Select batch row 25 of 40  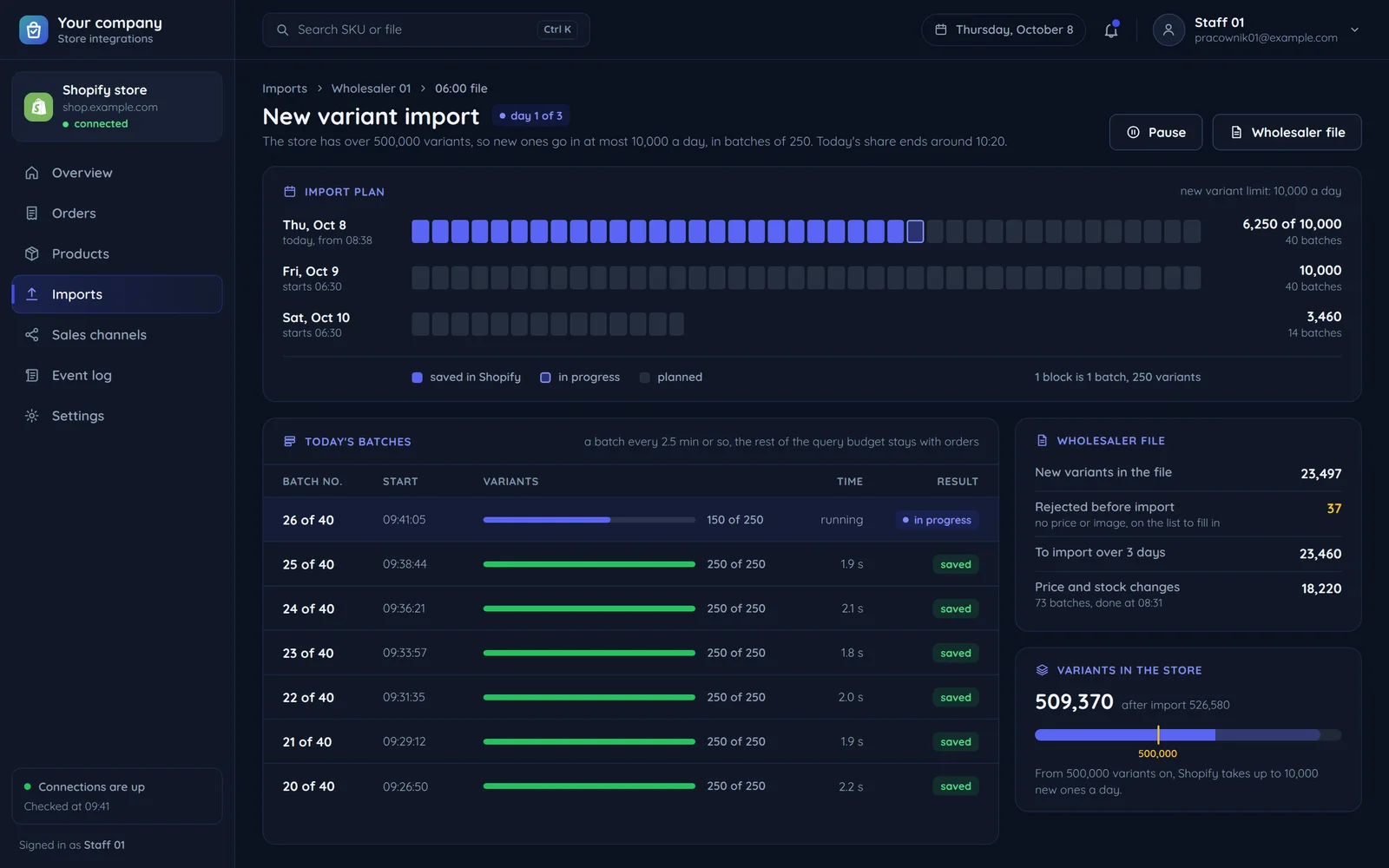pos(630,564)
